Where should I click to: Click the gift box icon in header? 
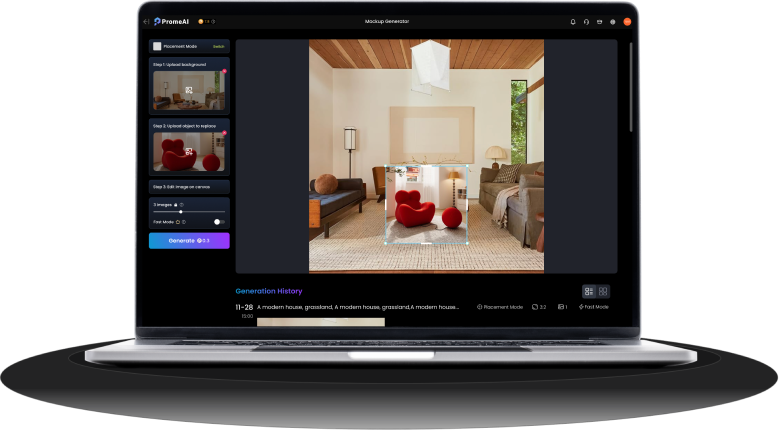tap(599, 21)
